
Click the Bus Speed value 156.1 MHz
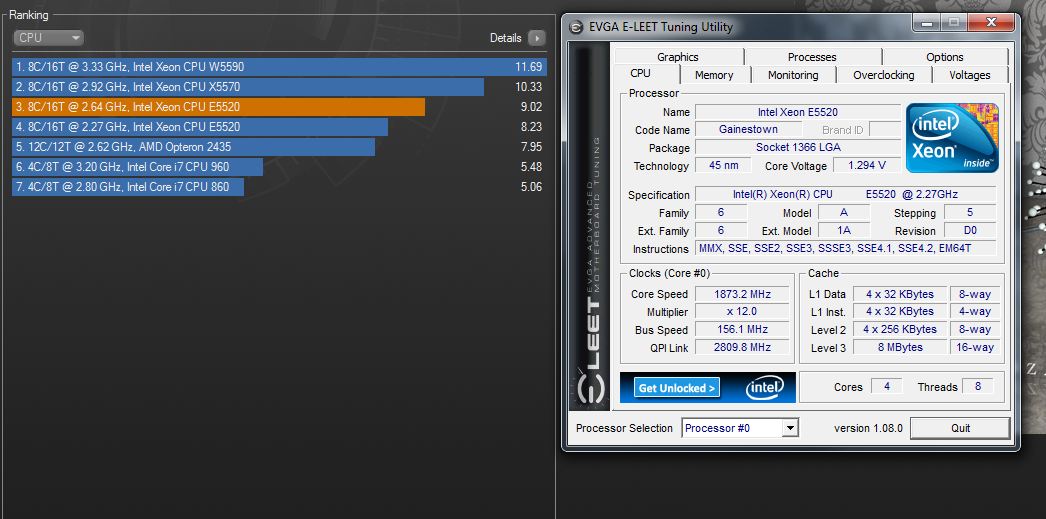click(742, 330)
